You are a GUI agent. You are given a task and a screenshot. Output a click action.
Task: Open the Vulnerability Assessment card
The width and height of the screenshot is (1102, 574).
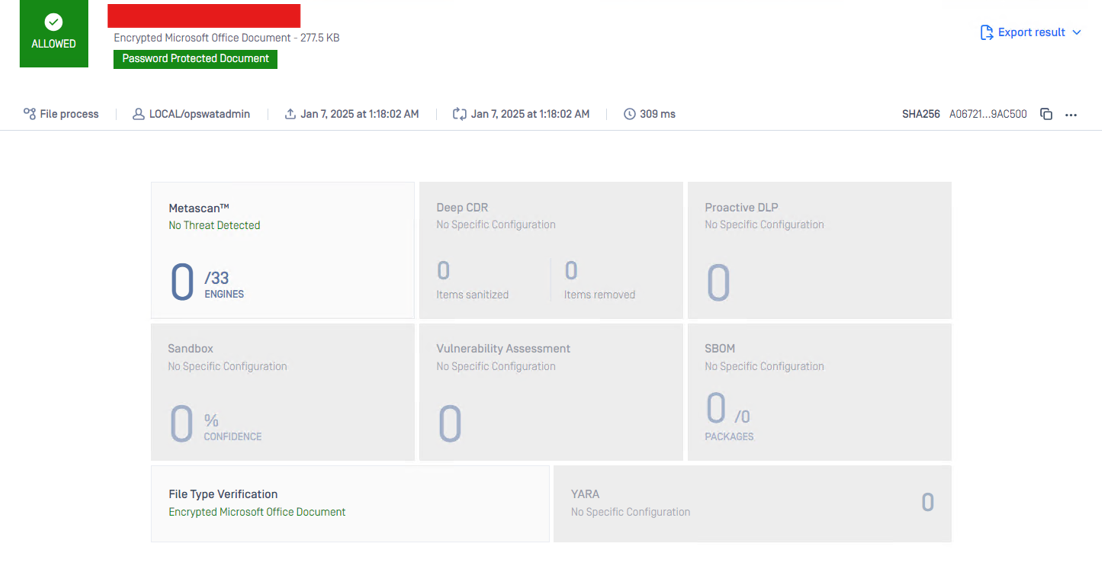click(x=551, y=392)
